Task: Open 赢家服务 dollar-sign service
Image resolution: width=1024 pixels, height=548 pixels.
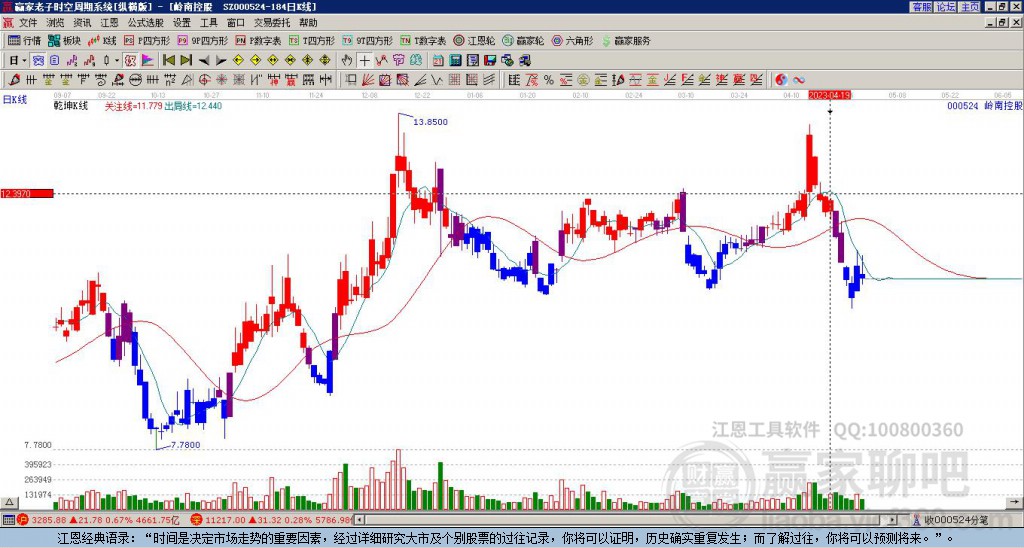Action: tap(626, 40)
